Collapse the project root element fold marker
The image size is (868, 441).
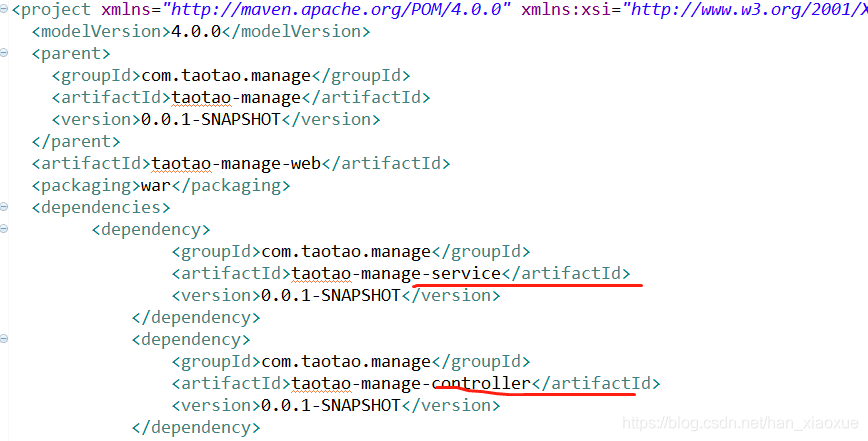(4, 9)
